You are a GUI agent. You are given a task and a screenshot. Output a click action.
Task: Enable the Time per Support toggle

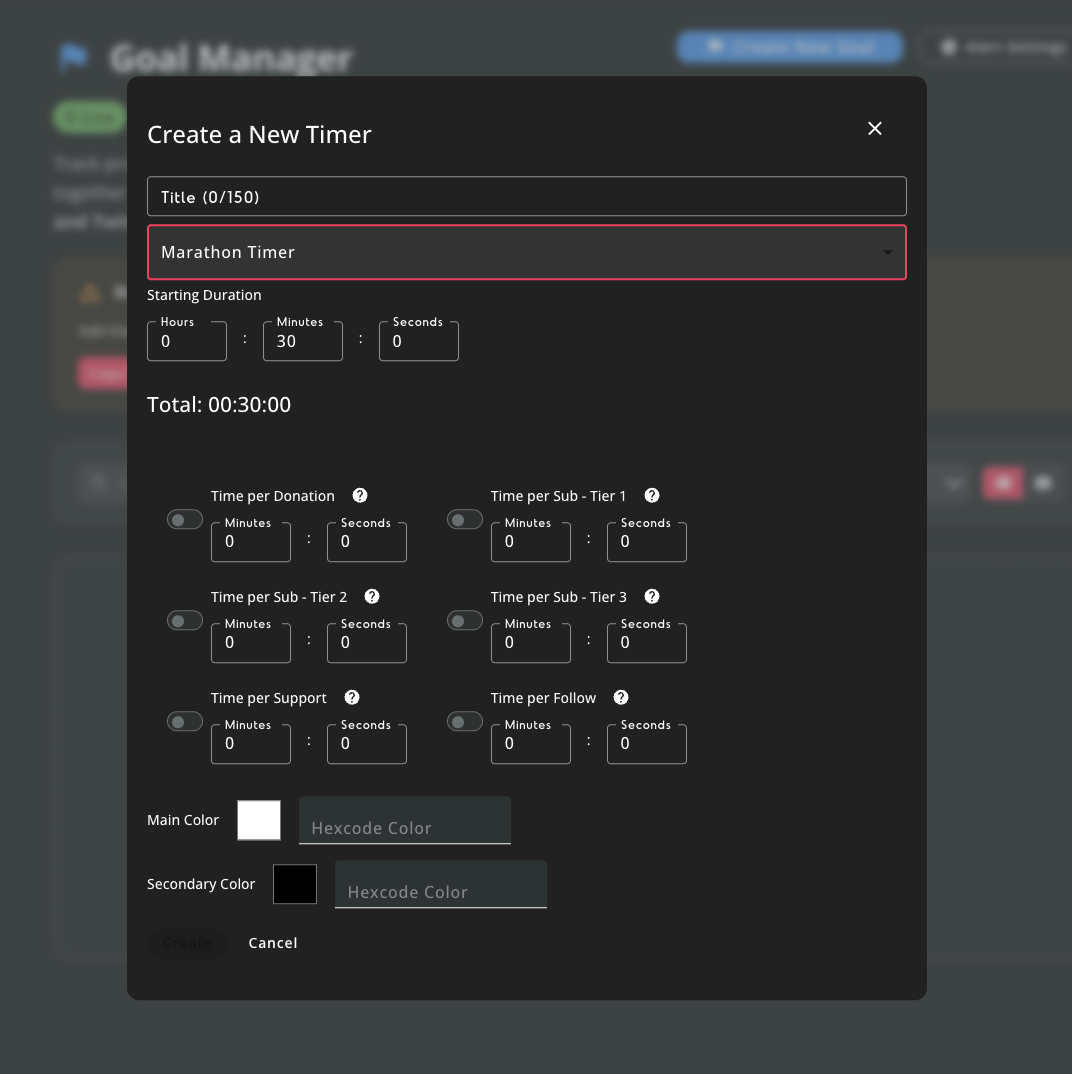185,721
